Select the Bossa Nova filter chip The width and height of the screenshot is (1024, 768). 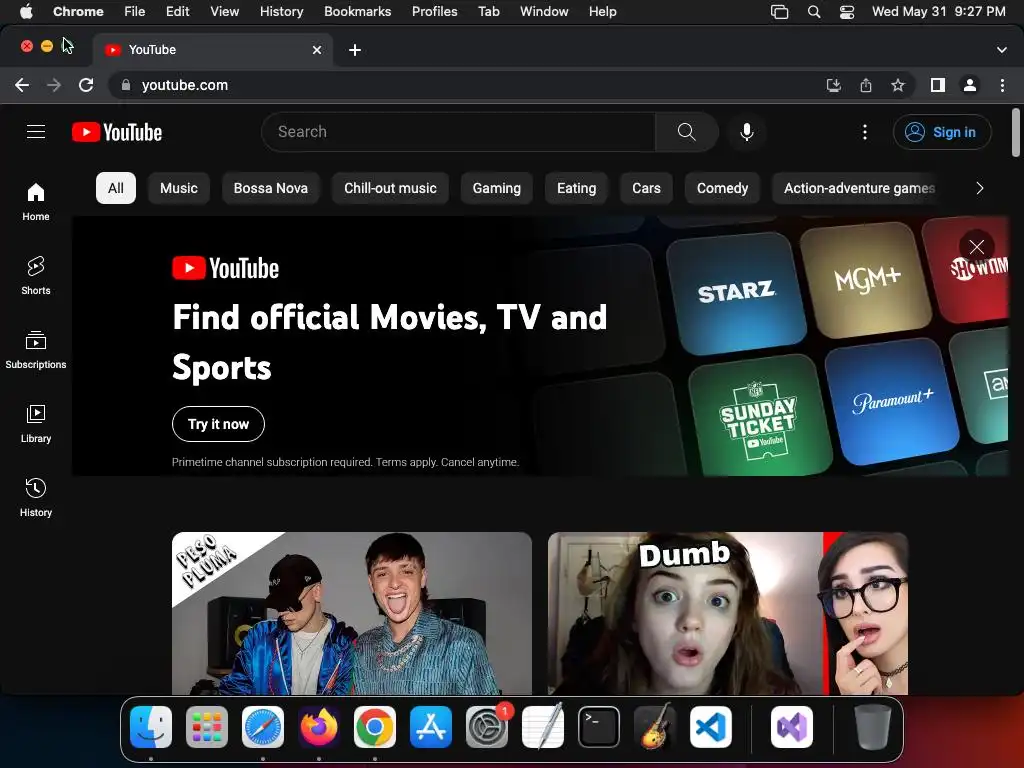coord(270,188)
